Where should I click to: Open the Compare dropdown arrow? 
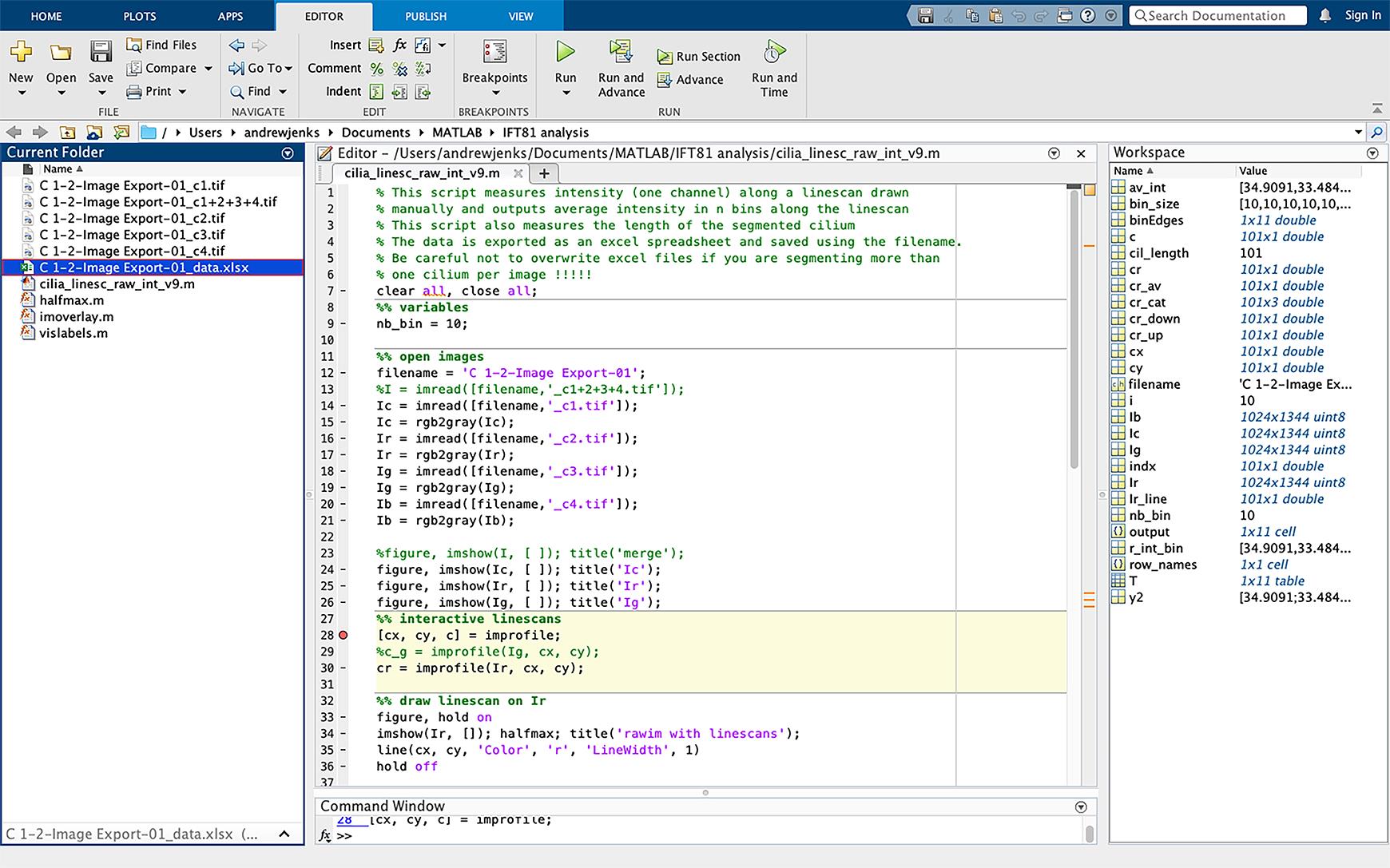(208, 69)
